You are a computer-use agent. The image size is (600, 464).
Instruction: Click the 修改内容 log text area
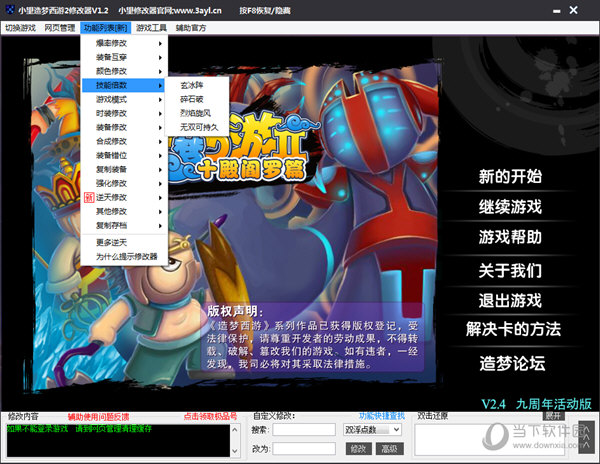coord(118,440)
